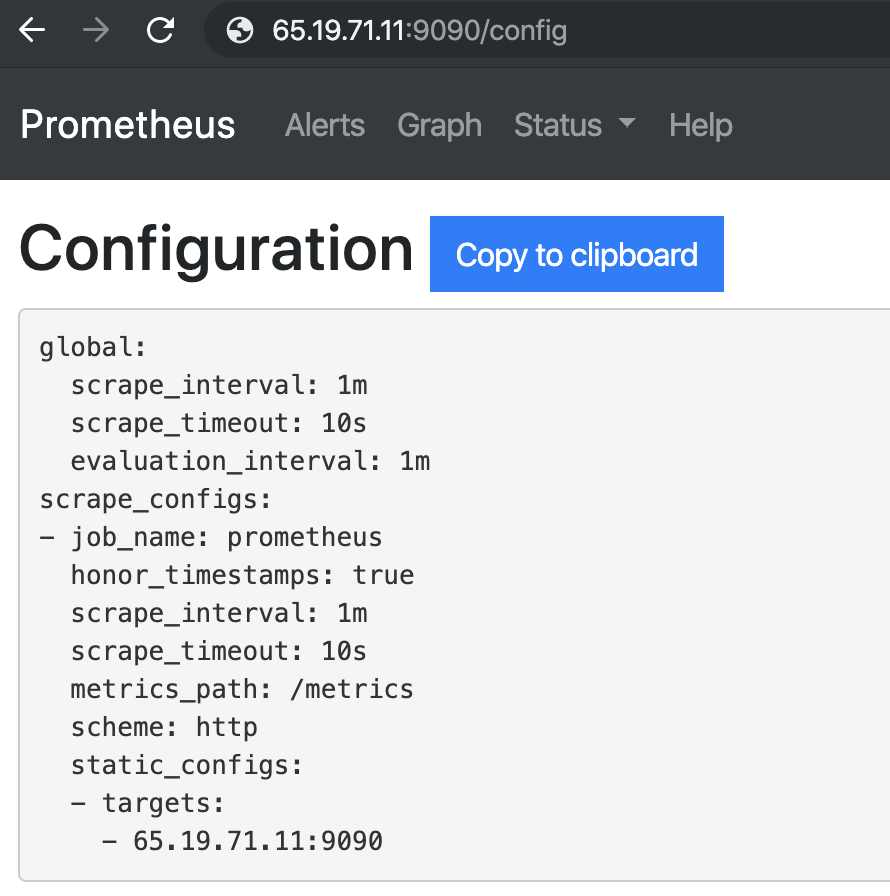Switch to the Graph page
This screenshot has width=890, height=896.
[x=439, y=125]
